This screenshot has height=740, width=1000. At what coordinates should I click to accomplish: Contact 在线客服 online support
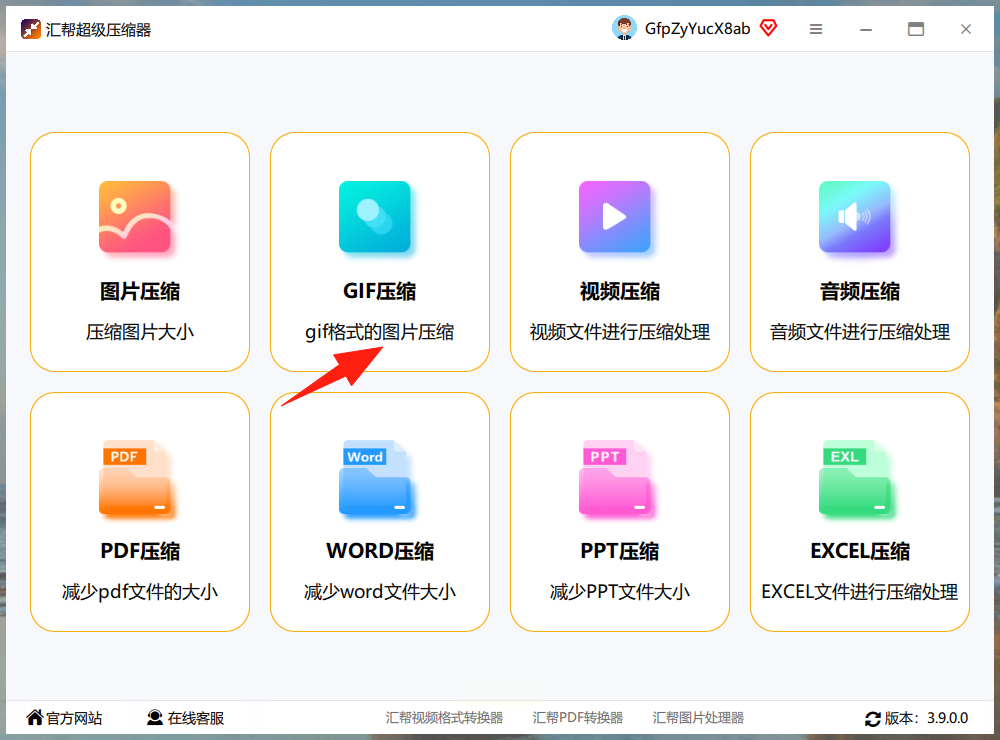tap(185, 718)
